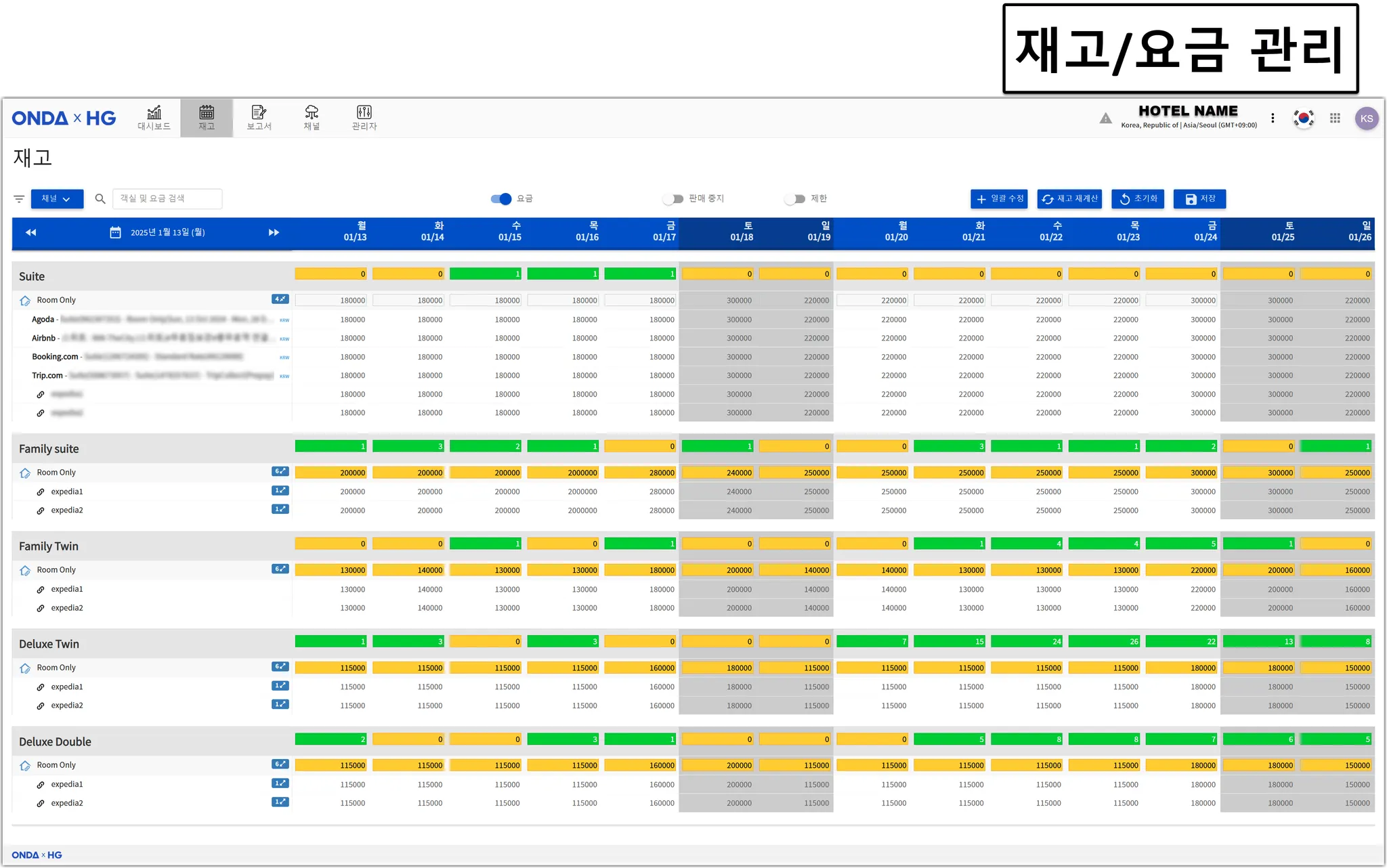Click the 객실 및 요금 검색 search field
The height and width of the screenshot is (868, 1387).
[167, 198]
